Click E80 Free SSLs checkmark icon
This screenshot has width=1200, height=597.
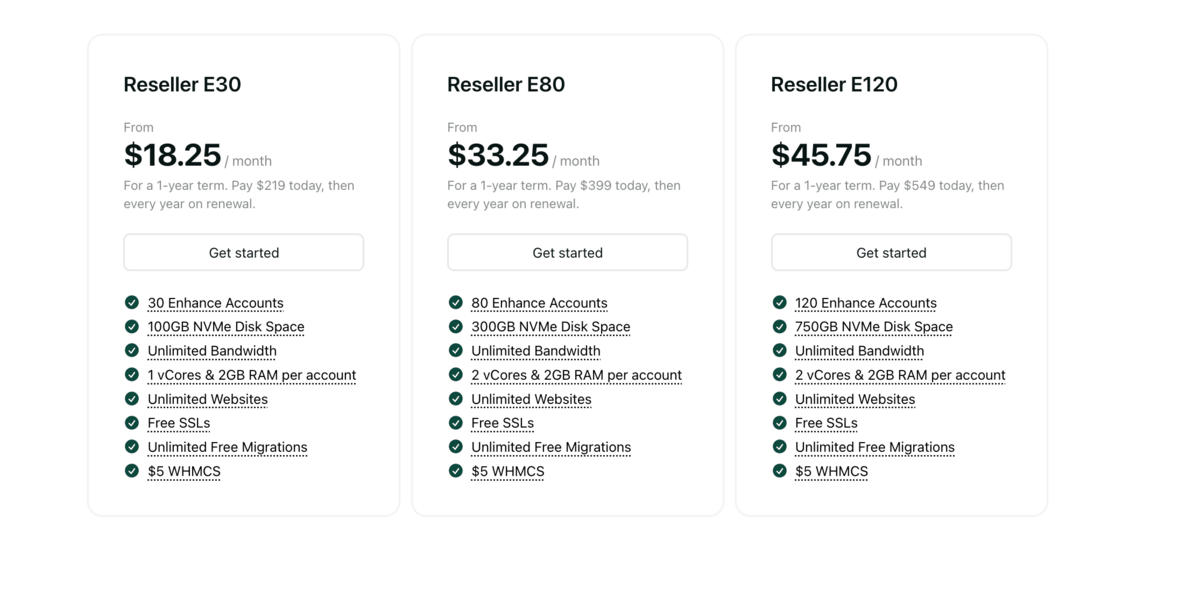[x=456, y=422]
